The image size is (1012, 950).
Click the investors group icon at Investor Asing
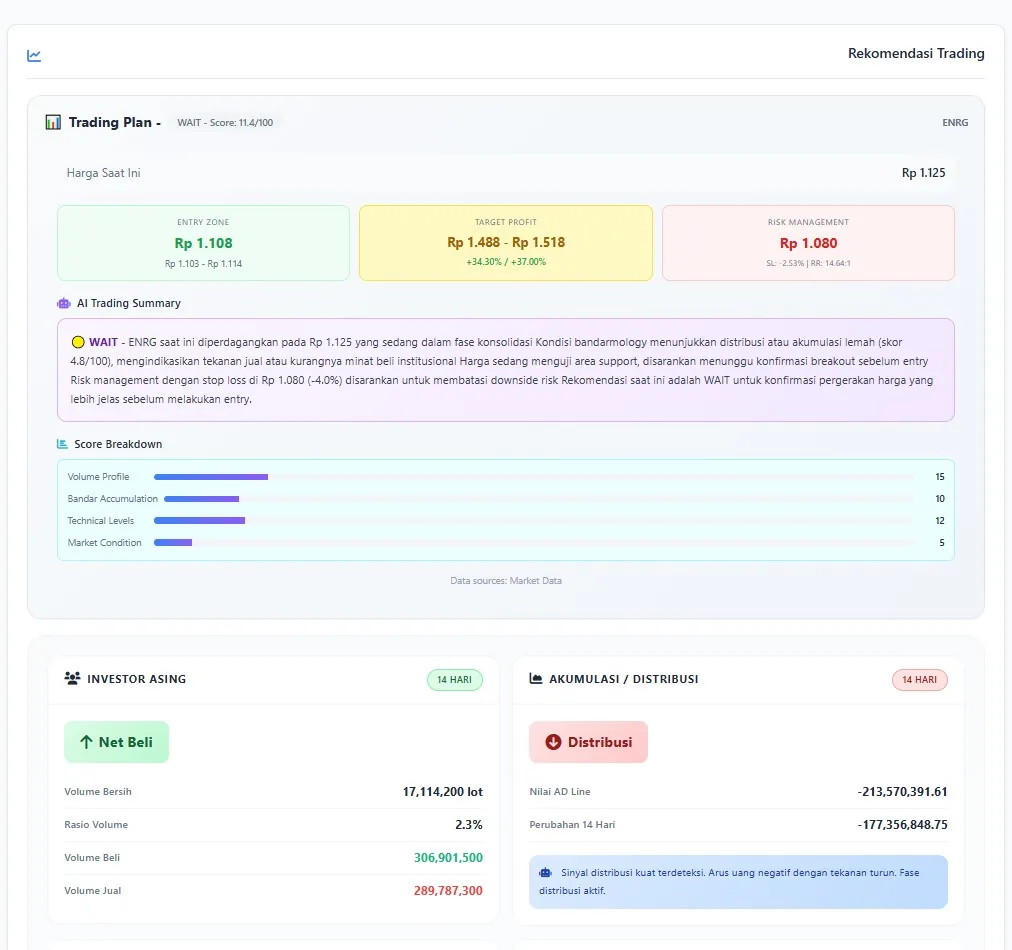72,678
